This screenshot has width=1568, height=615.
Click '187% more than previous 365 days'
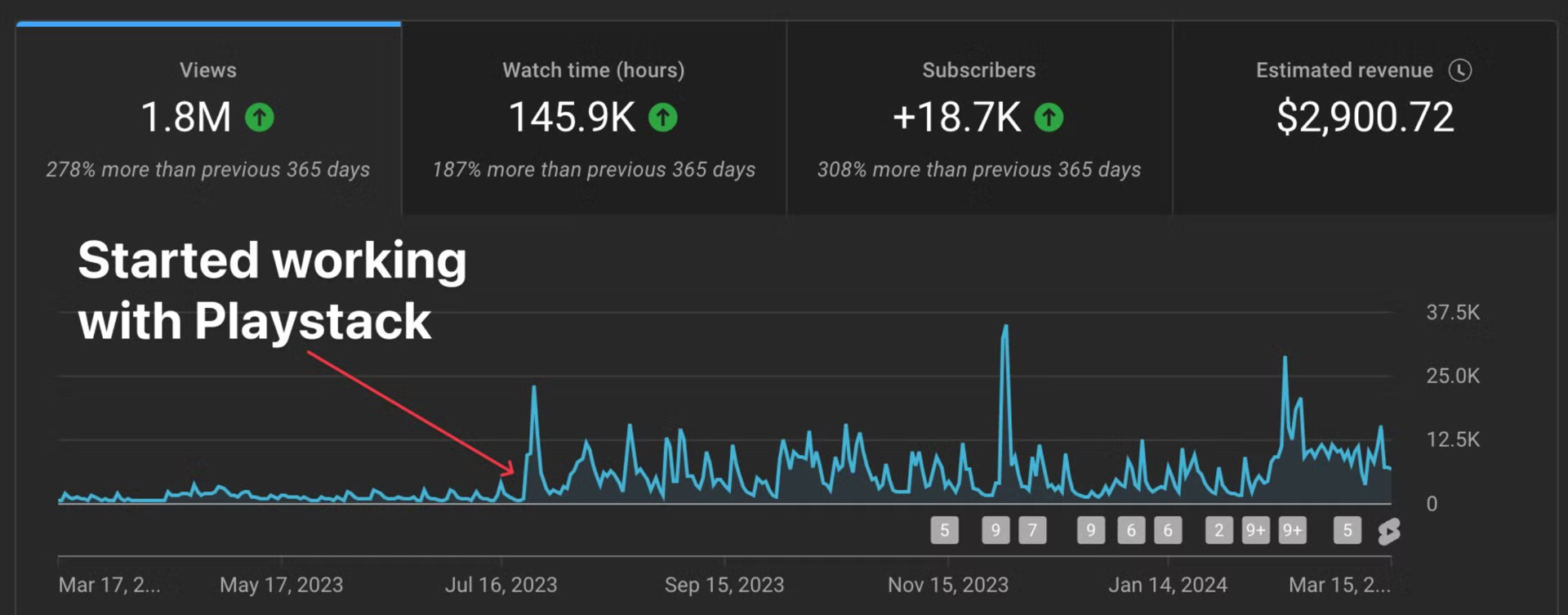pos(594,170)
